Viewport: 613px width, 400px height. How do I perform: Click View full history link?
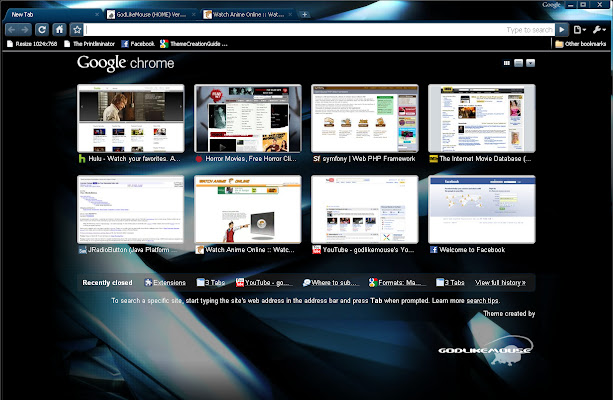pos(500,282)
